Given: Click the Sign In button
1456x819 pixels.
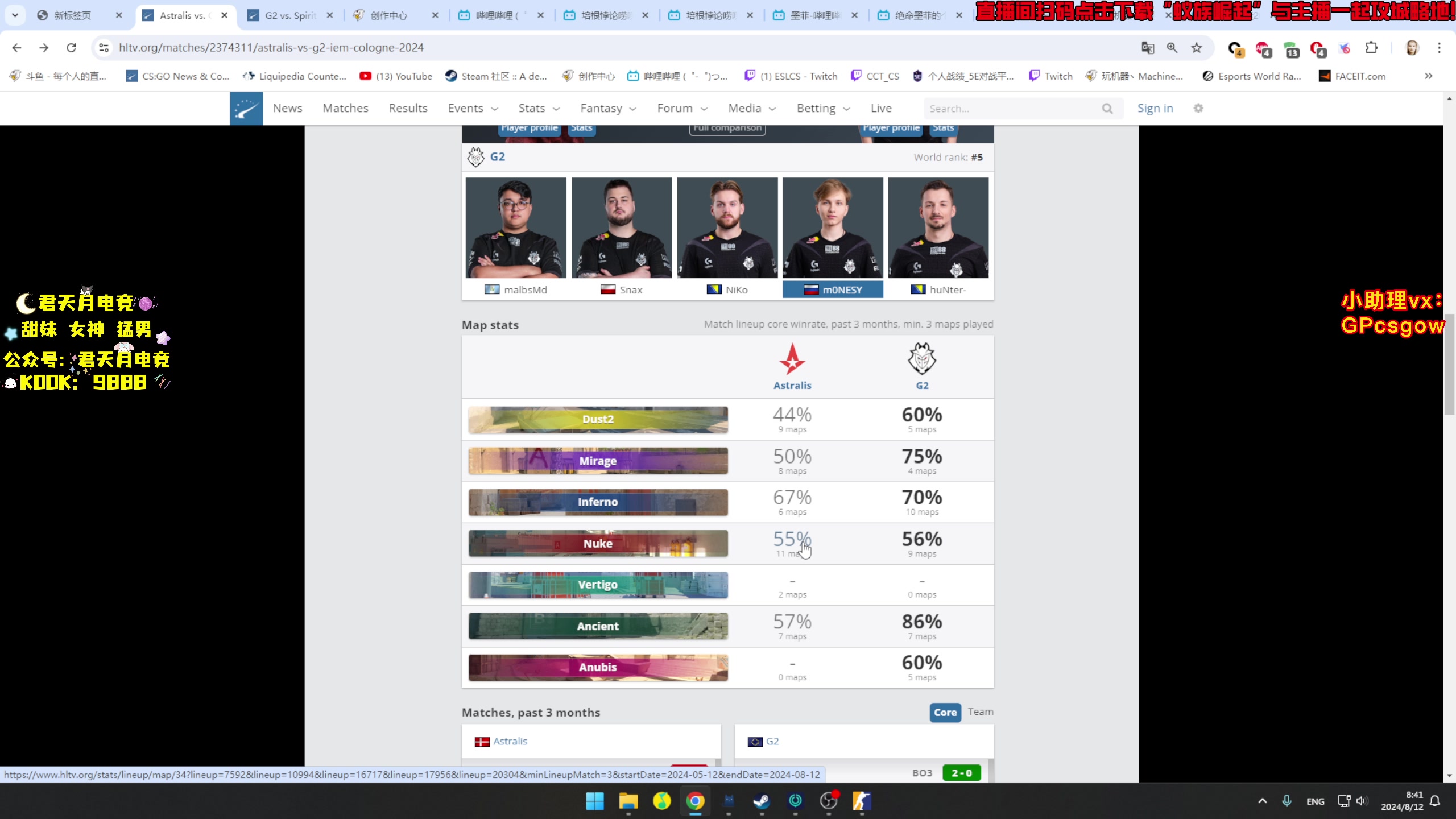Looking at the screenshot, I should pyautogui.click(x=1155, y=107).
